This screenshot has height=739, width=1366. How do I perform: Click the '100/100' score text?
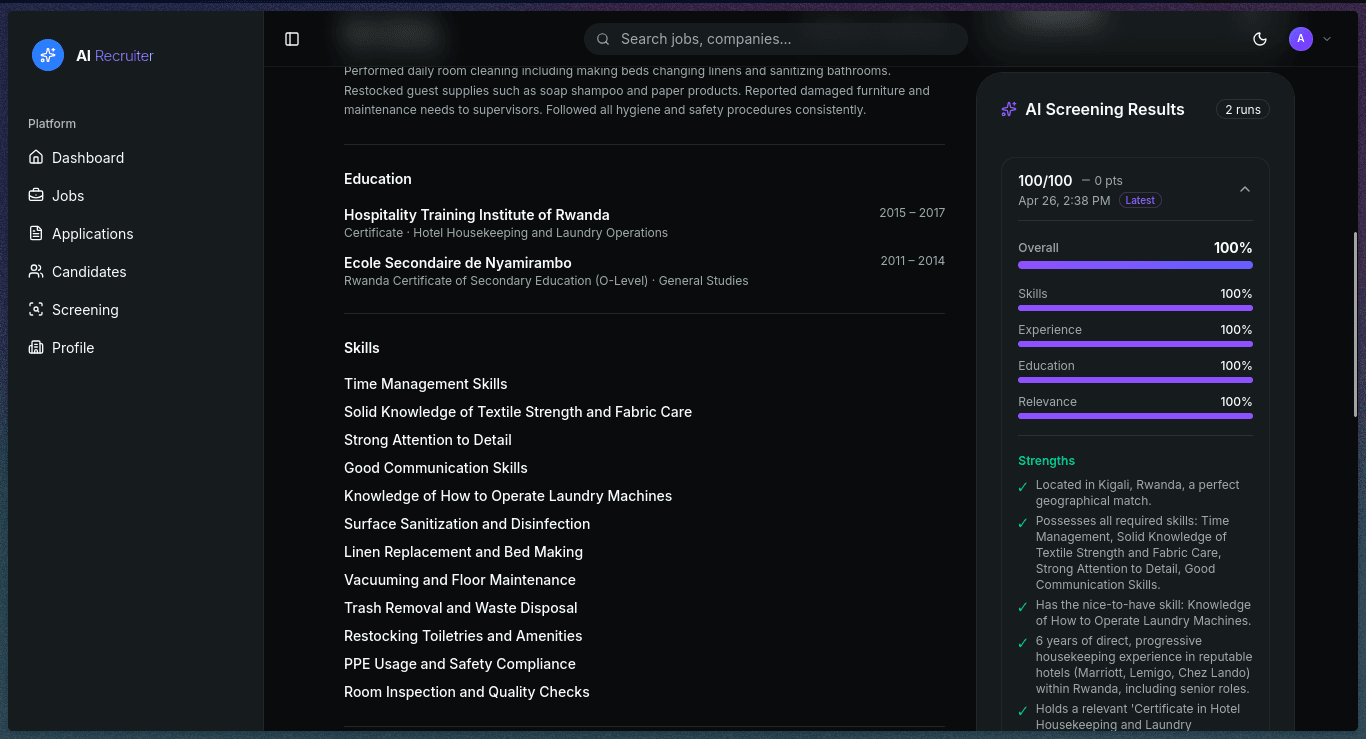(x=1045, y=181)
